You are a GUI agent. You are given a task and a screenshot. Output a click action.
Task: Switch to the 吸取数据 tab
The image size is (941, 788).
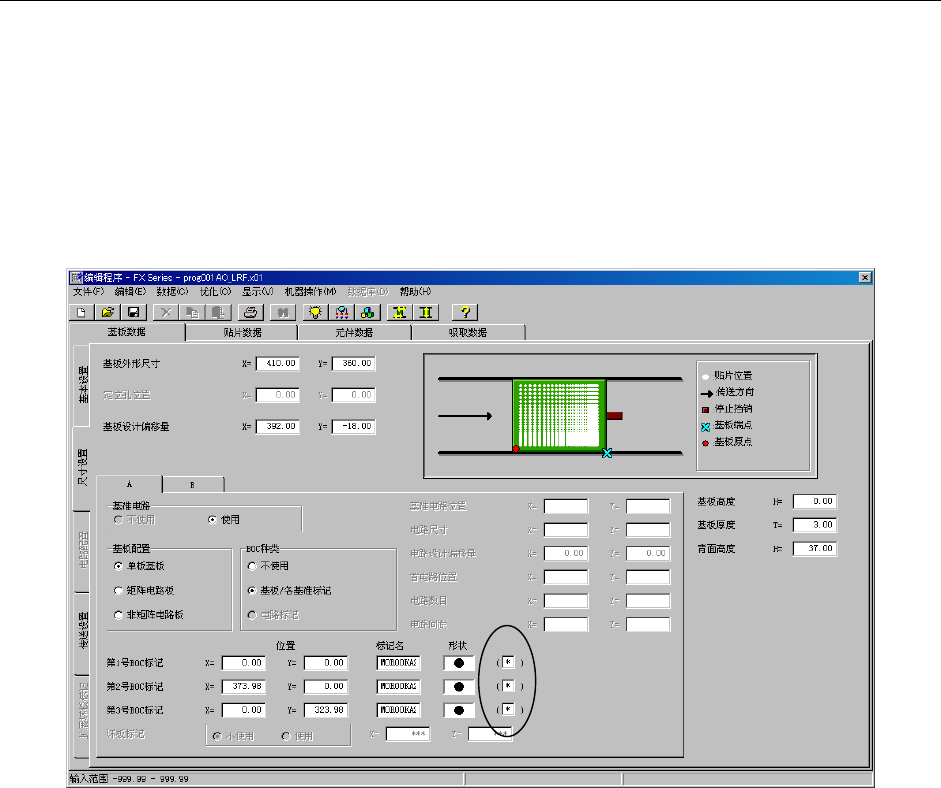pos(467,332)
